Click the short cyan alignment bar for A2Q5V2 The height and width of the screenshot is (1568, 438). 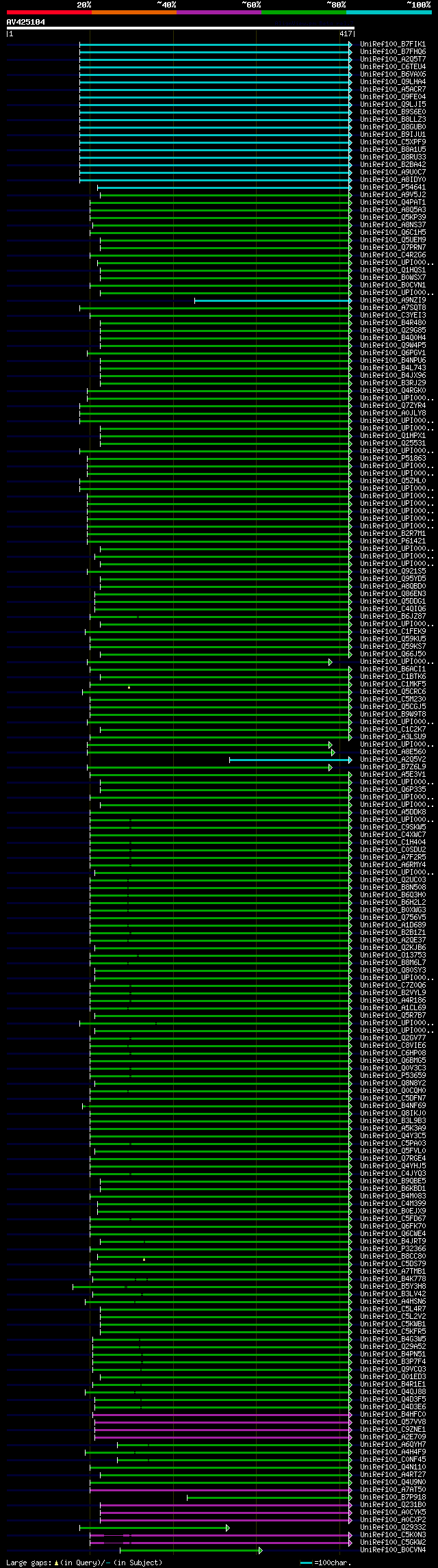[290, 760]
